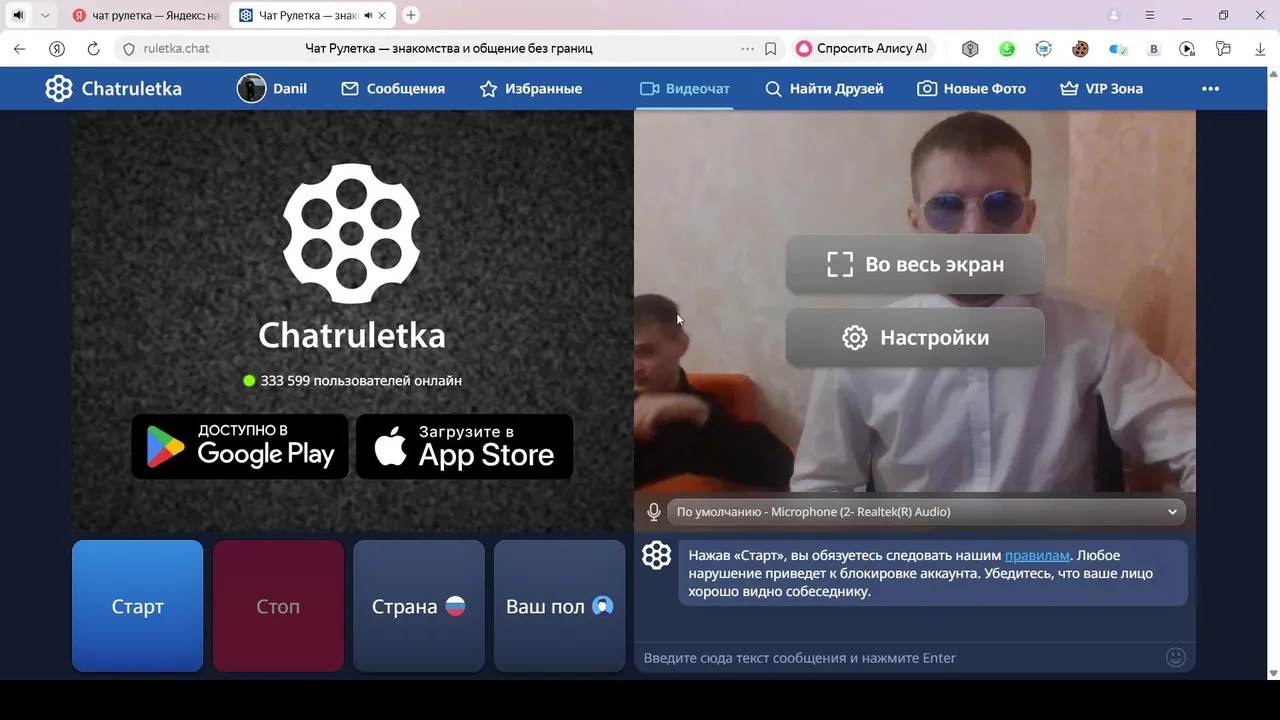Click the App Store download badge
Viewport: 1280px width, 720px height.
pyautogui.click(x=465, y=446)
